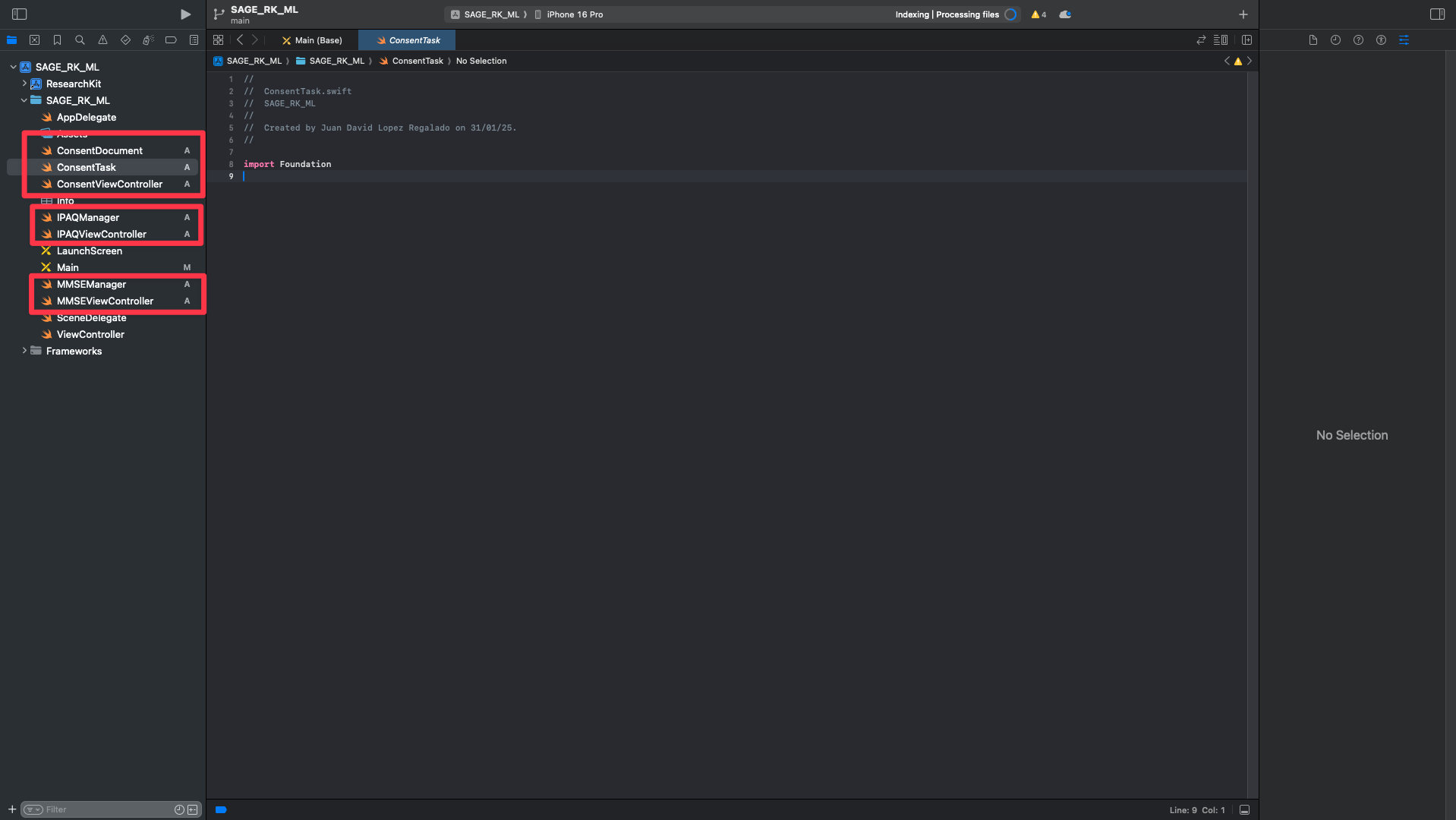
Task: Open the Source Control navigator icon
Action: click(x=34, y=40)
